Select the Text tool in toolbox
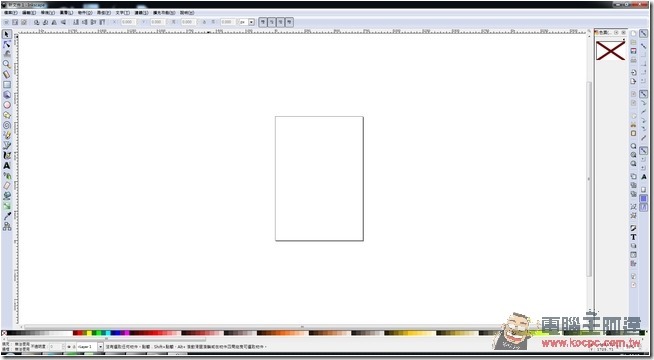The width and height of the screenshot is (654, 360). tap(7, 166)
